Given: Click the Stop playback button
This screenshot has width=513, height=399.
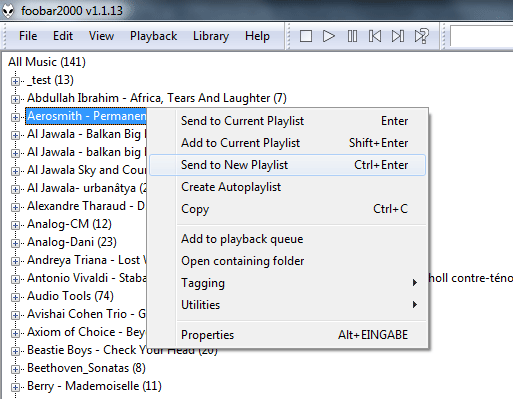Looking at the screenshot, I should point(306,36).
